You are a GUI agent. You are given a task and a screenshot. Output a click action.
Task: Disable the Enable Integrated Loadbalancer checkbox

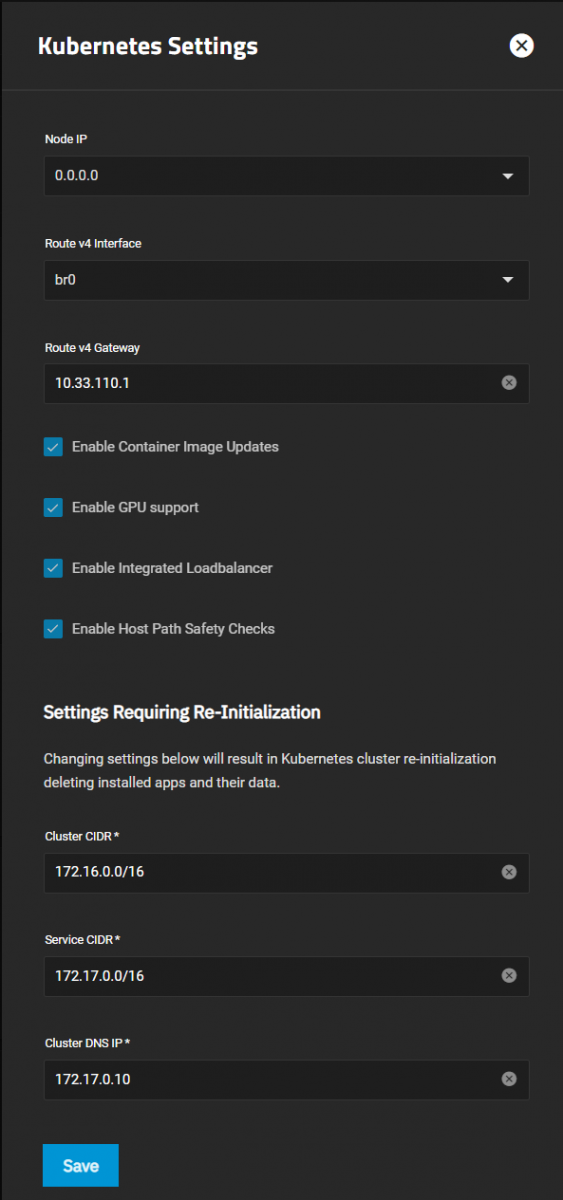click(53, 568)
